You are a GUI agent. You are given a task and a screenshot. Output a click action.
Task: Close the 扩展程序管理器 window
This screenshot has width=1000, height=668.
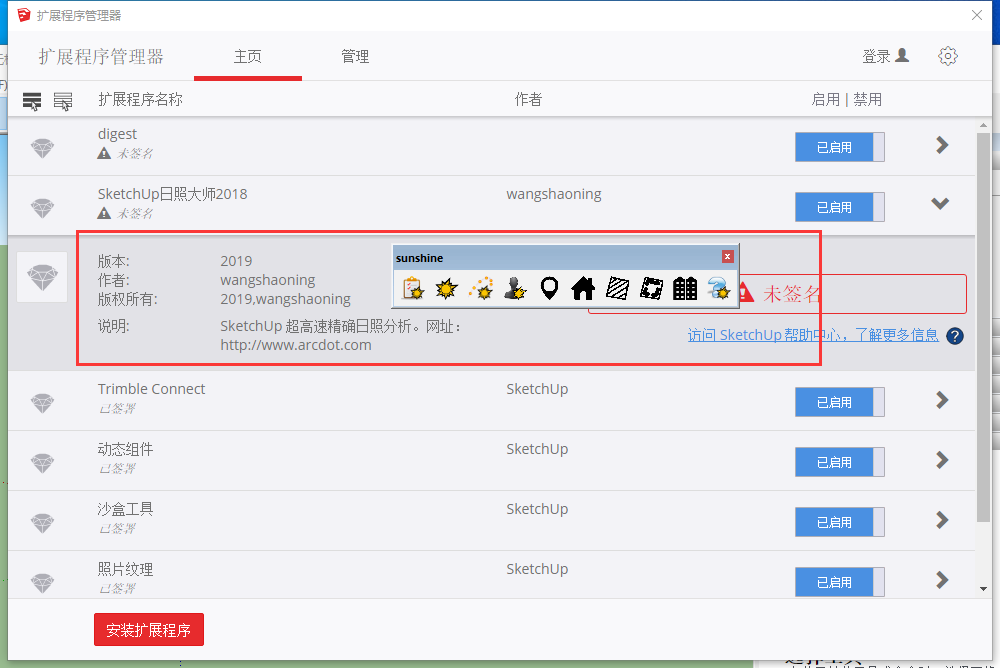[976, 15]
